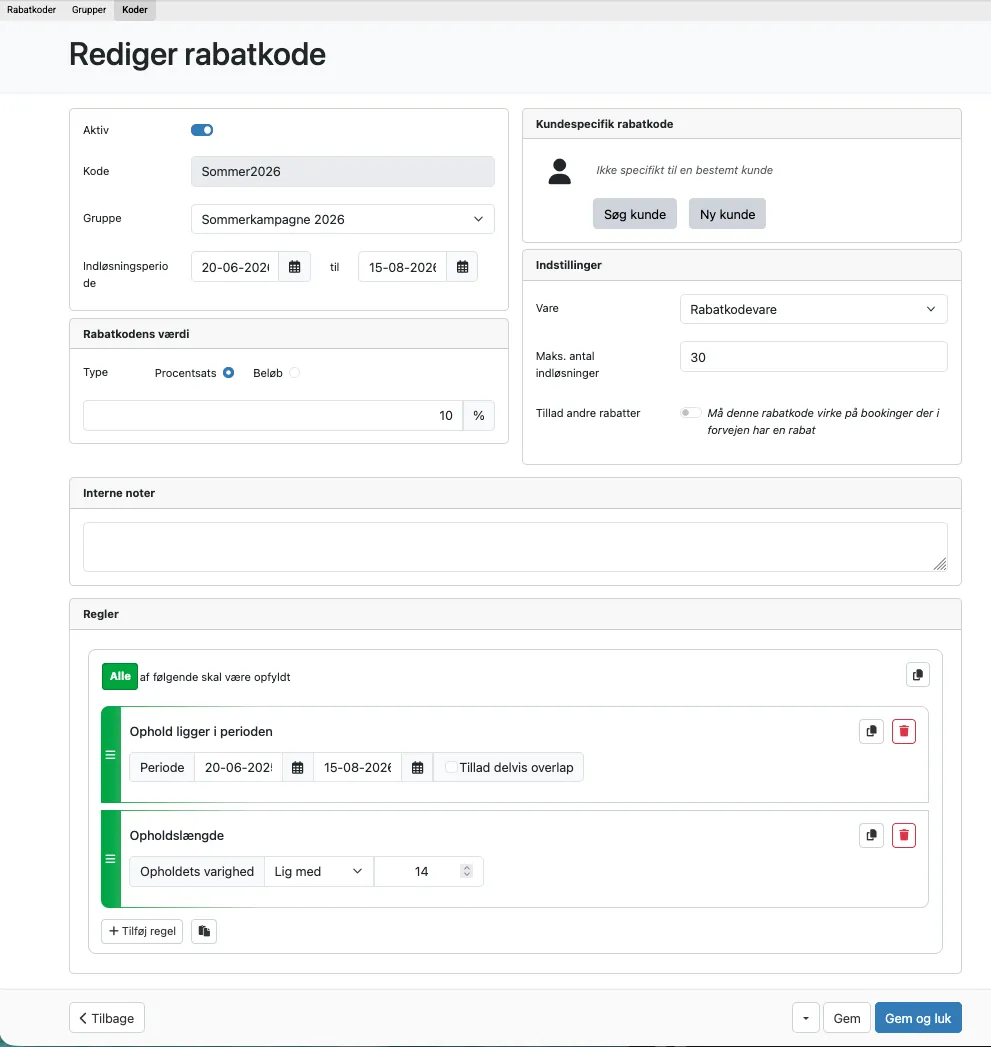Screen dimensions: 991x1047
Task: Open calendar for the rule's Periode end date
Action: pyautogui.click(x=416, y=767)
